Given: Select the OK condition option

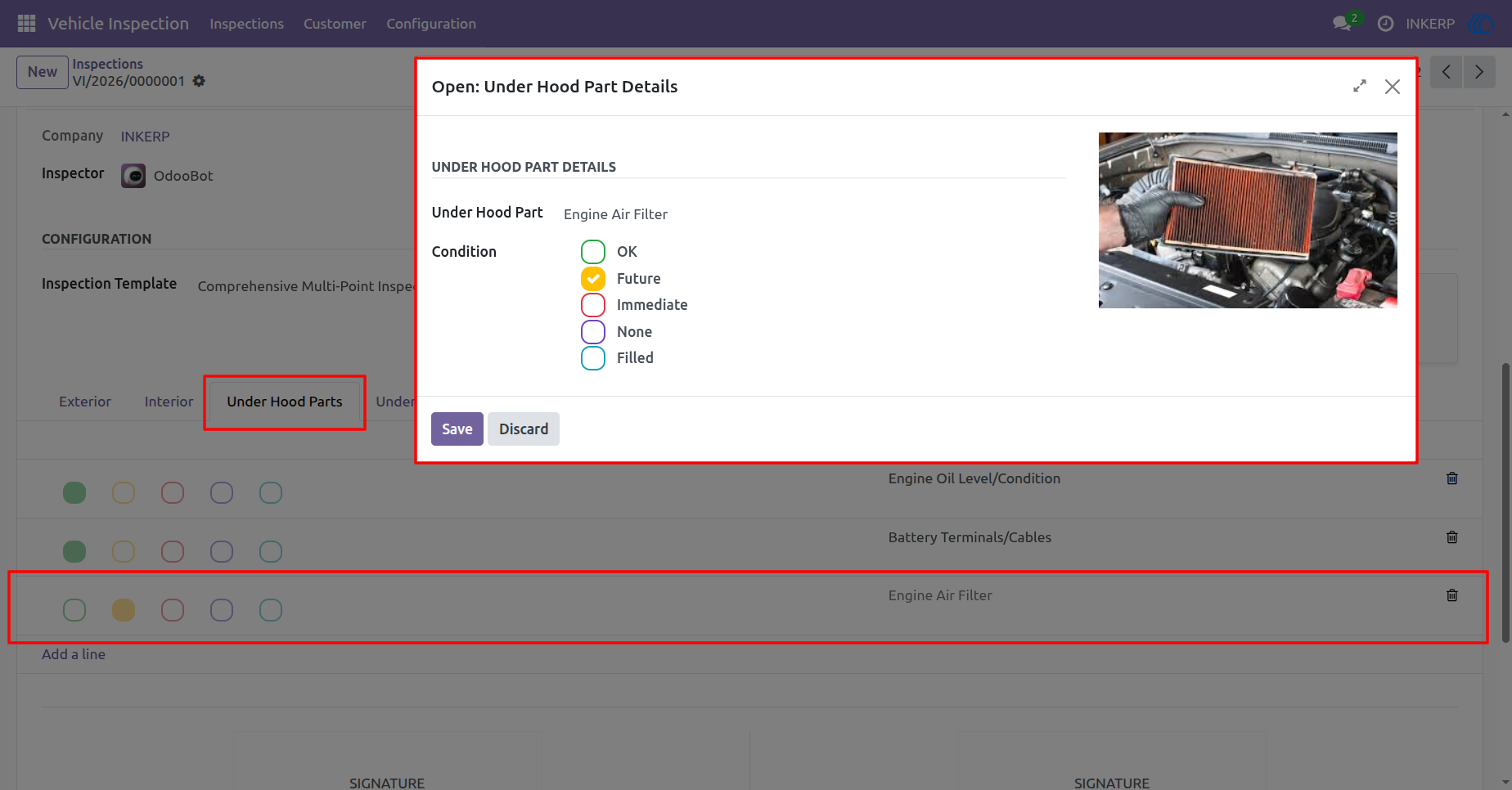Looking at the screenshot, I should (x=593, y=252).
